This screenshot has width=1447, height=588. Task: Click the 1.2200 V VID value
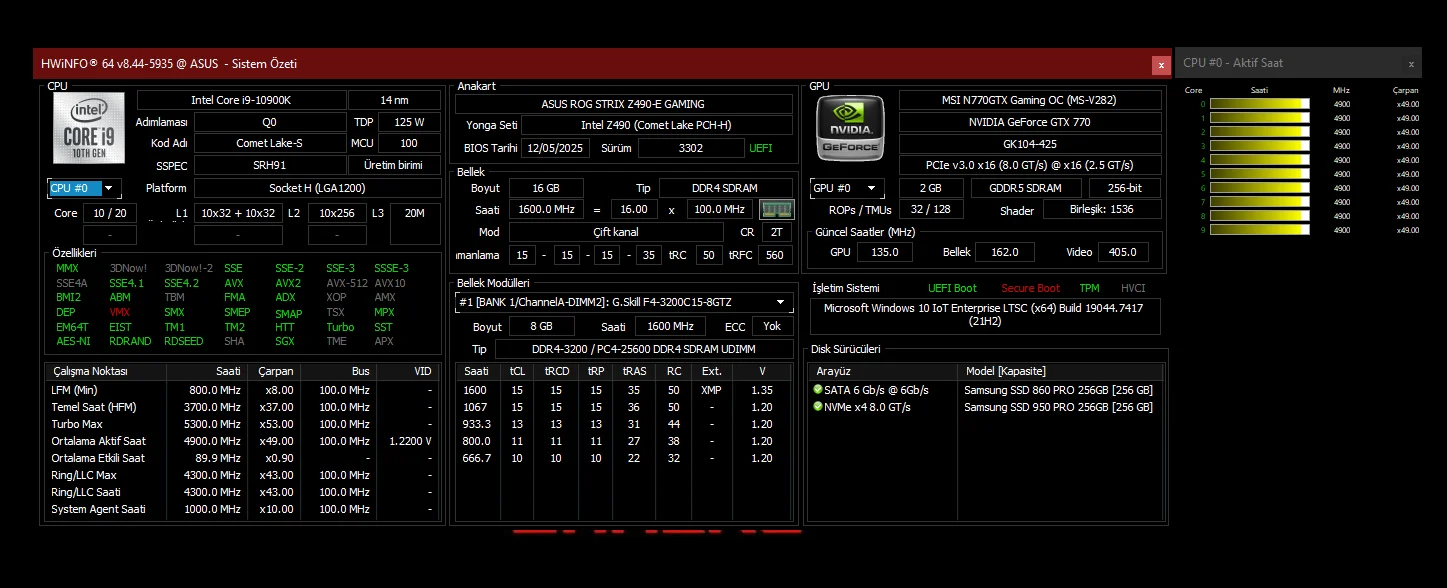pos(410,441)
